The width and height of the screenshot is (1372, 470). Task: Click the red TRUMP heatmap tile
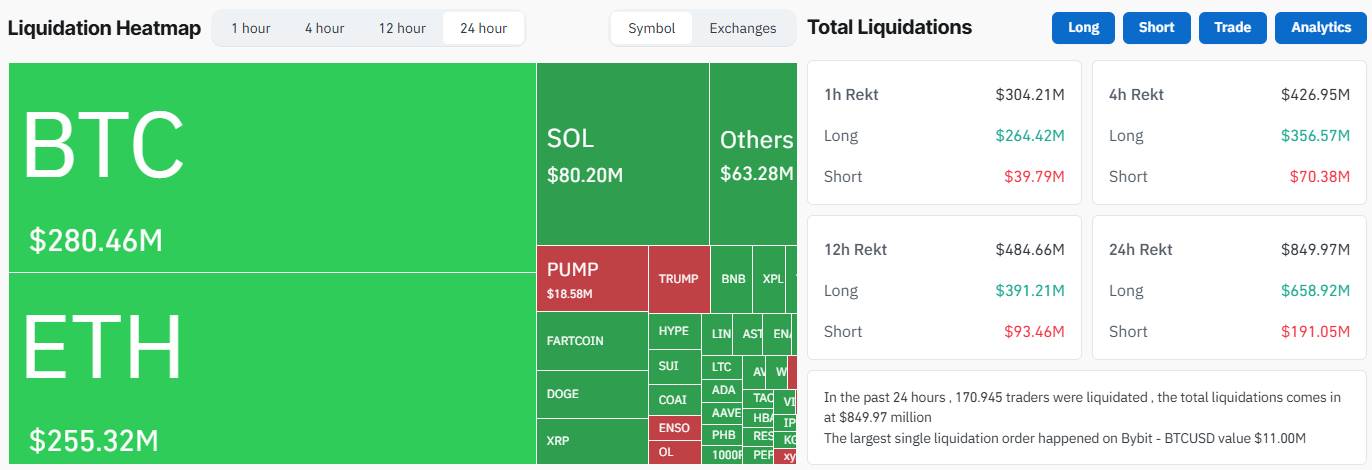point(678,279)
